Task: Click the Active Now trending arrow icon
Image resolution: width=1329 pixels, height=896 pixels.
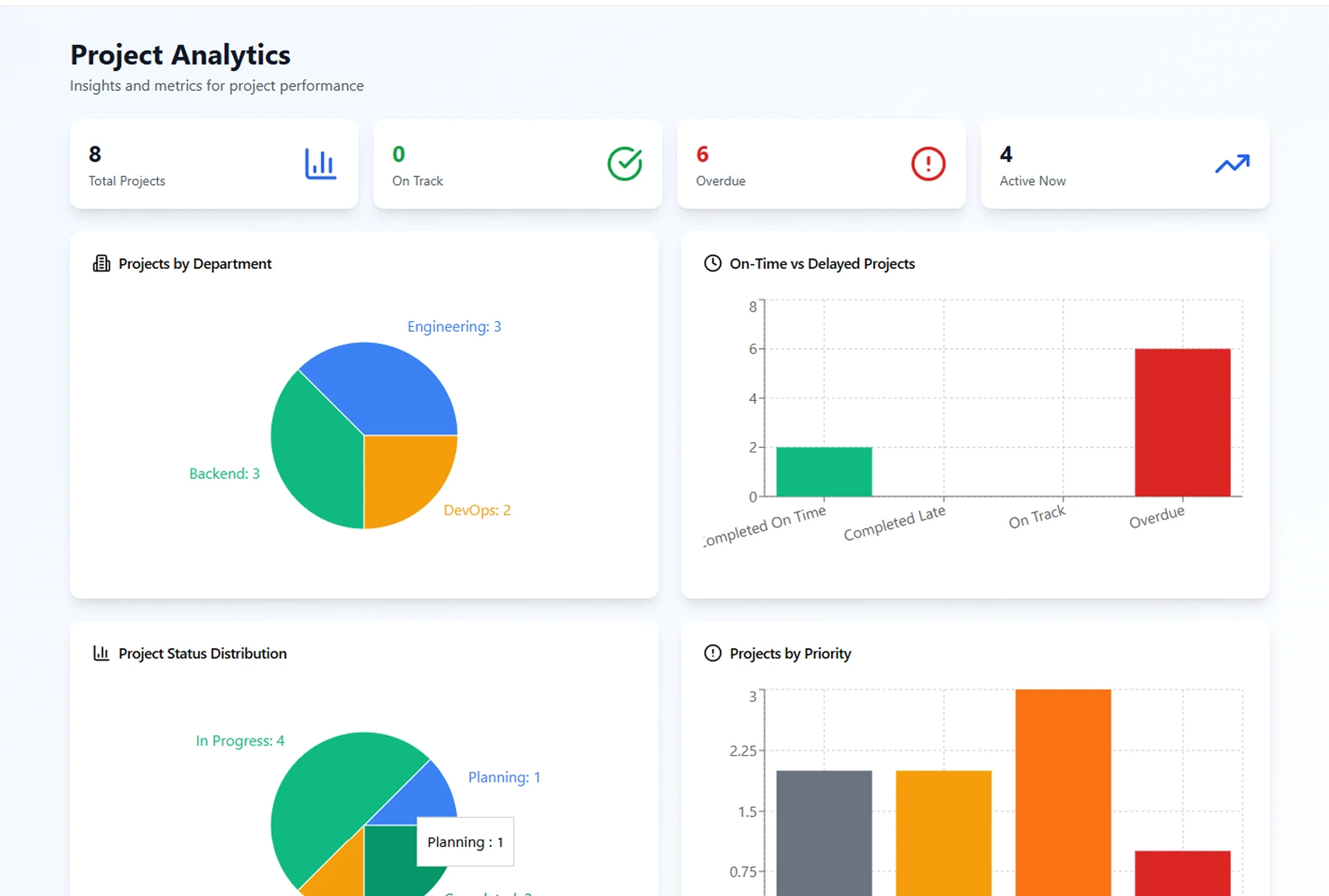Action: [x=1232, y=163]
